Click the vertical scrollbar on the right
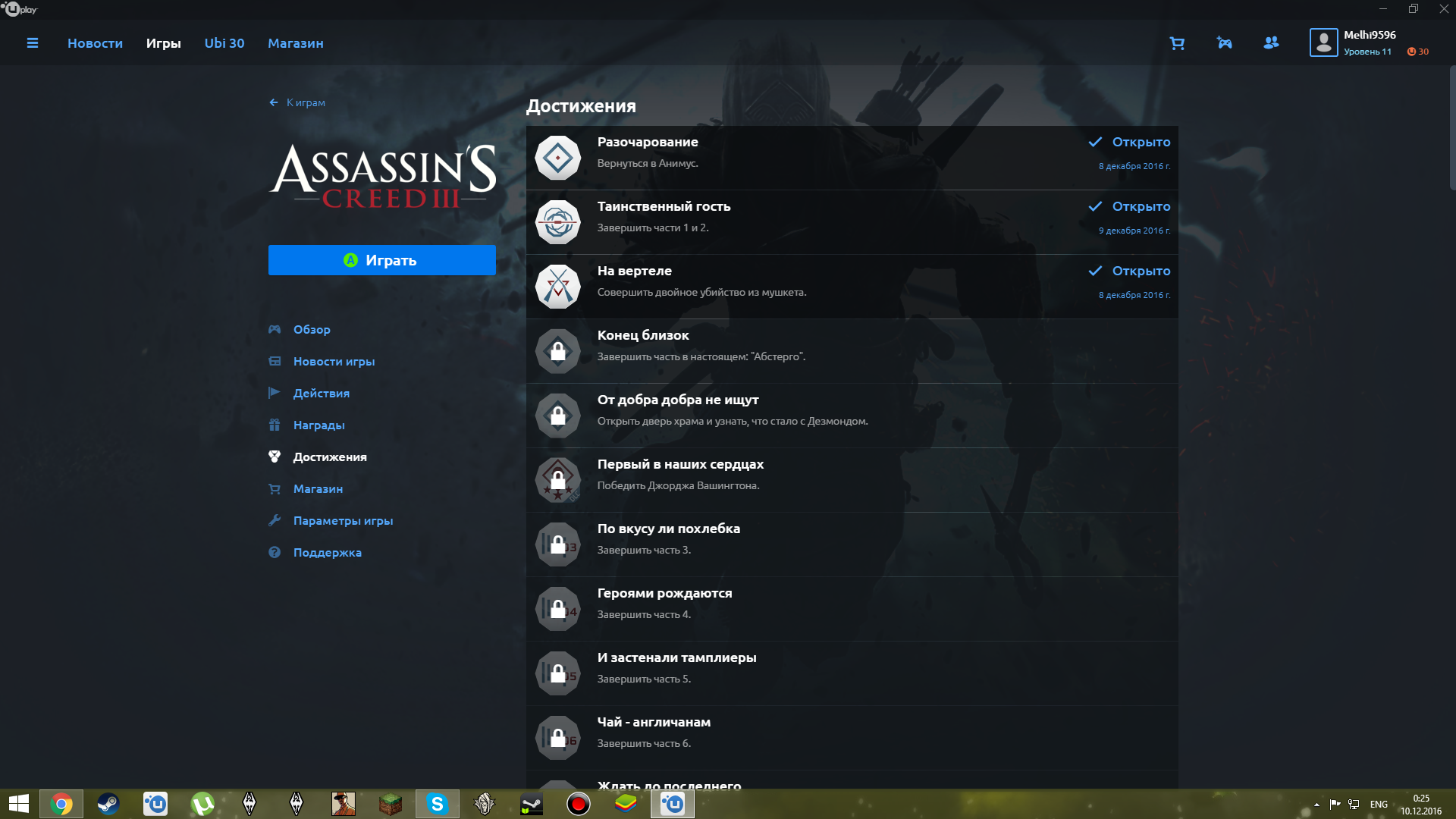The width and height of the screenshot is (1456, 819). coord(1451,129)
